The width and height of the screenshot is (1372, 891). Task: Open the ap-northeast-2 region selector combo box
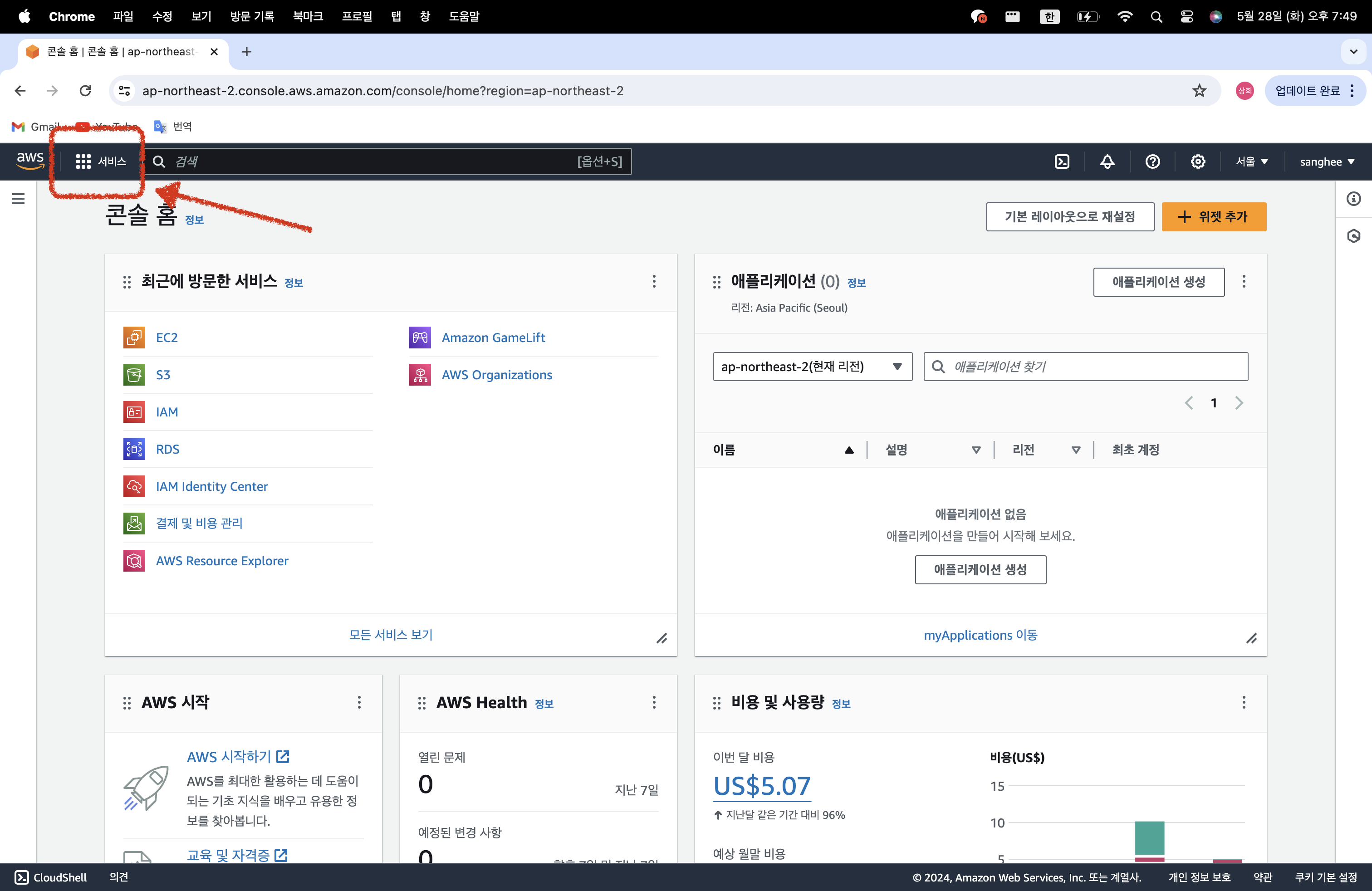click(812, 367)
